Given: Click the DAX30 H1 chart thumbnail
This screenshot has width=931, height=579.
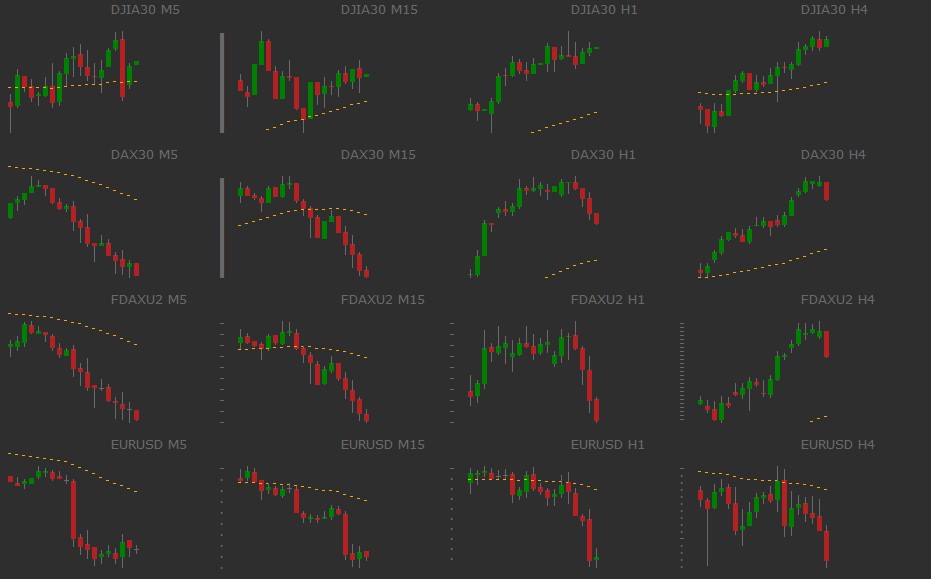Looking at the screenshot, I should (x=533, y=222).
